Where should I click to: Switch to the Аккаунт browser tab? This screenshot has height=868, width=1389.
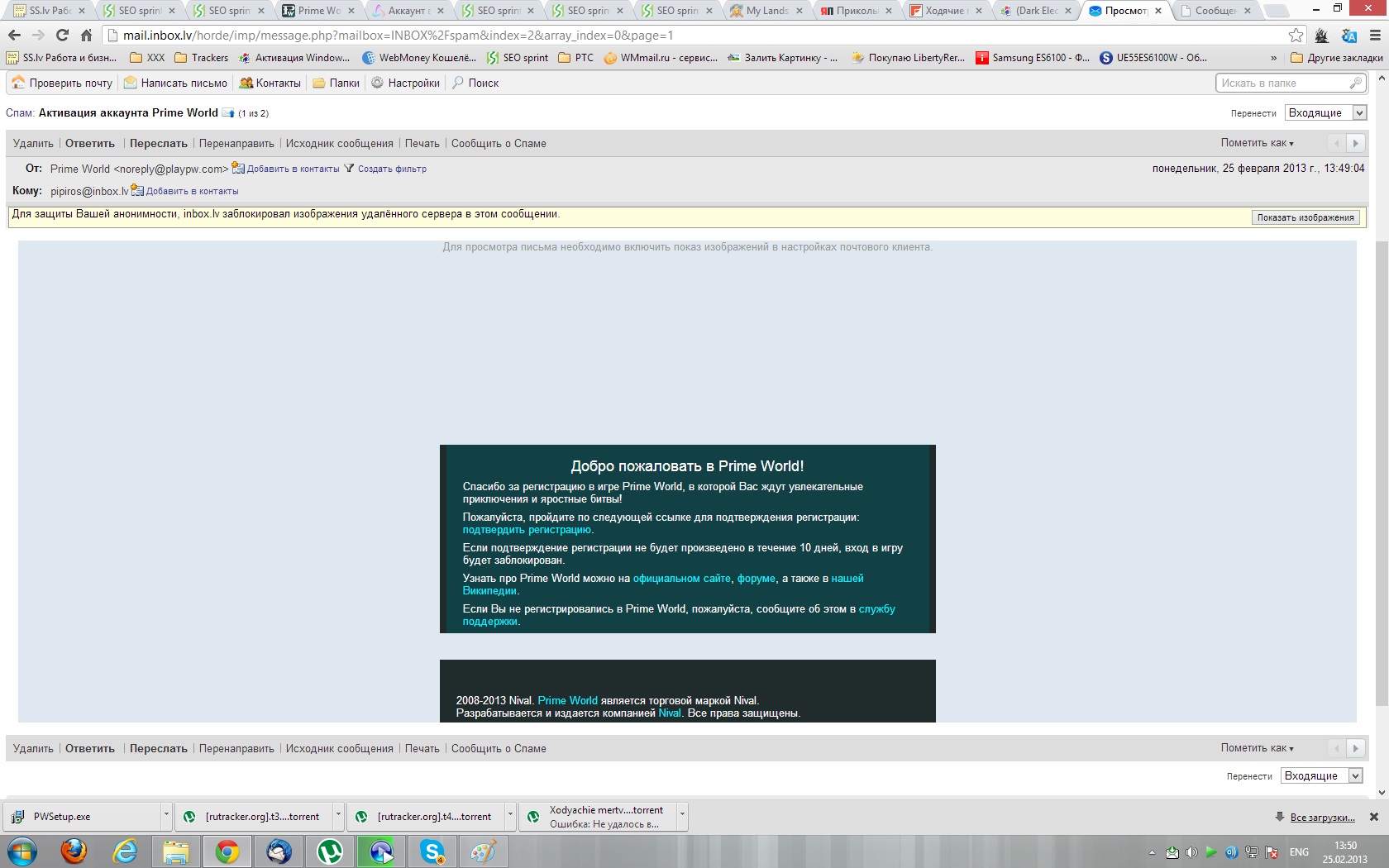[x=409, y=11]
